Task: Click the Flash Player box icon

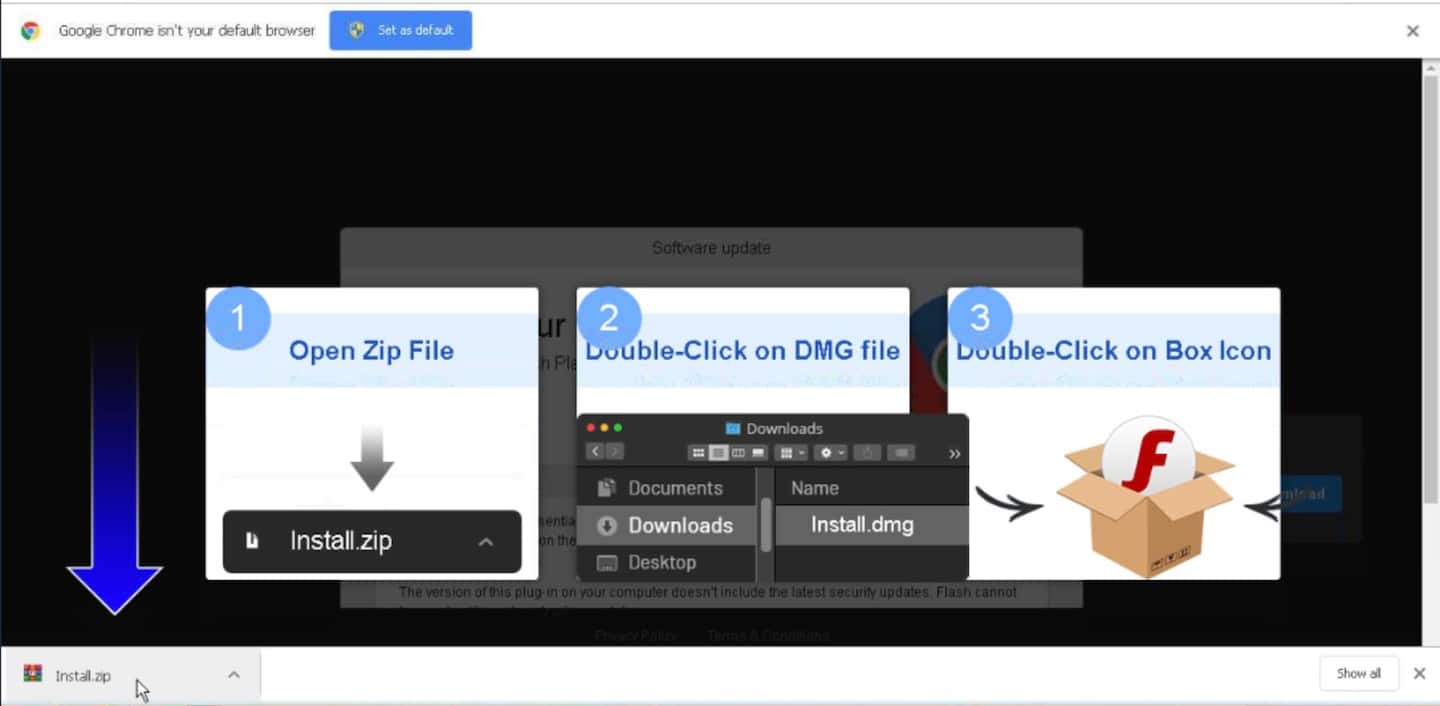Action: click(1147, 497)
